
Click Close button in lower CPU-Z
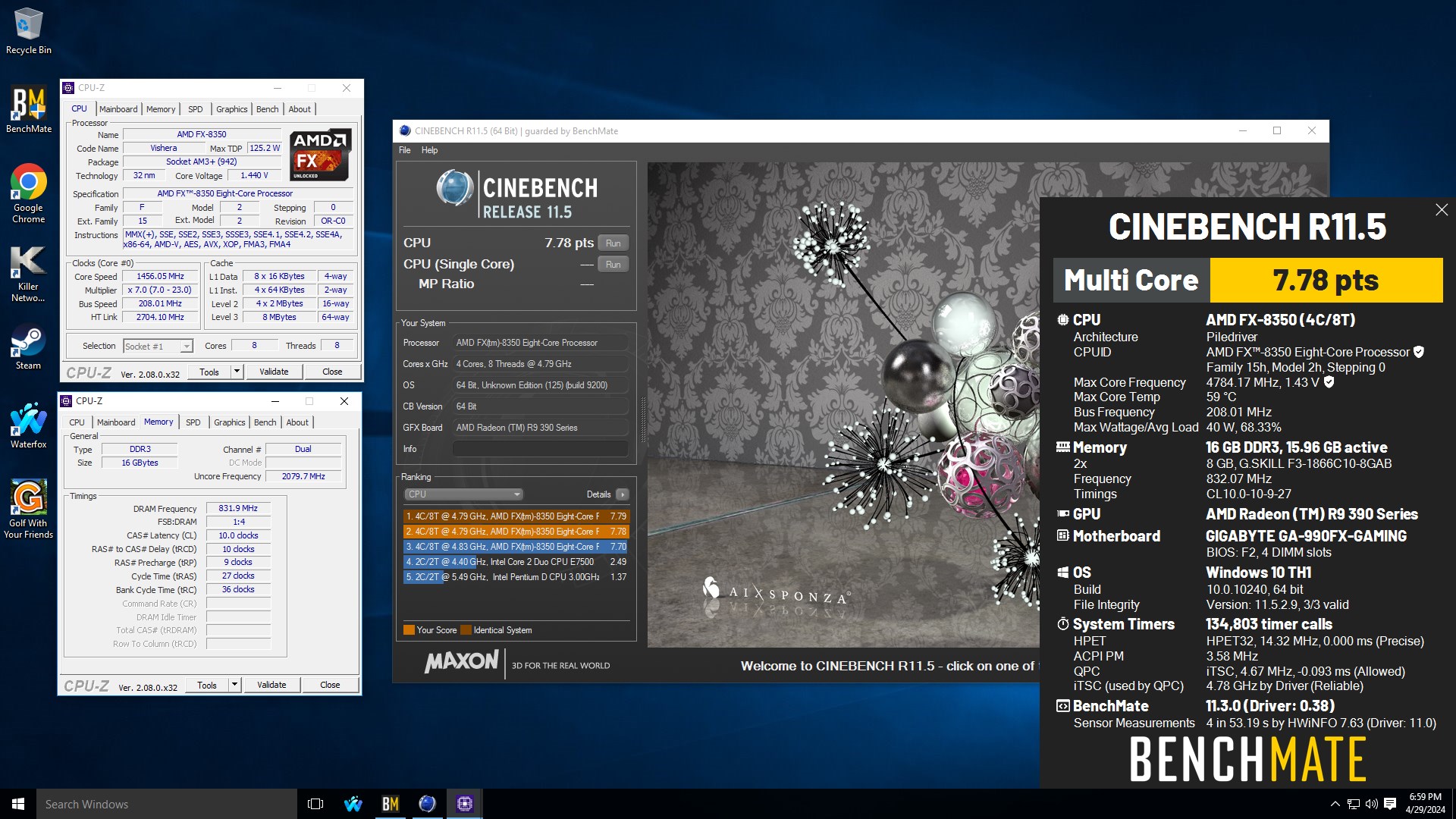point(330,685)
